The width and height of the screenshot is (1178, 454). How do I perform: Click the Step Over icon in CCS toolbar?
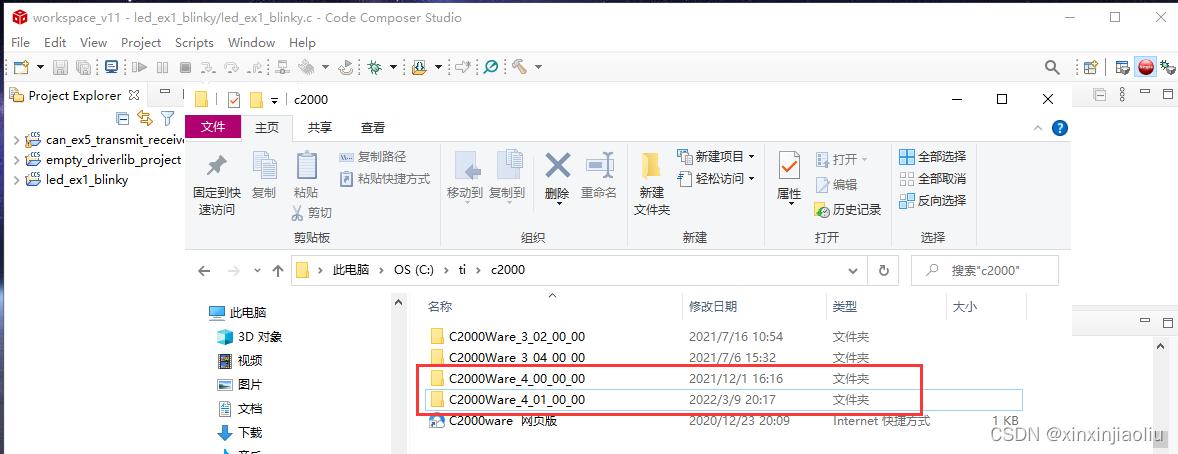coord(232,67)
